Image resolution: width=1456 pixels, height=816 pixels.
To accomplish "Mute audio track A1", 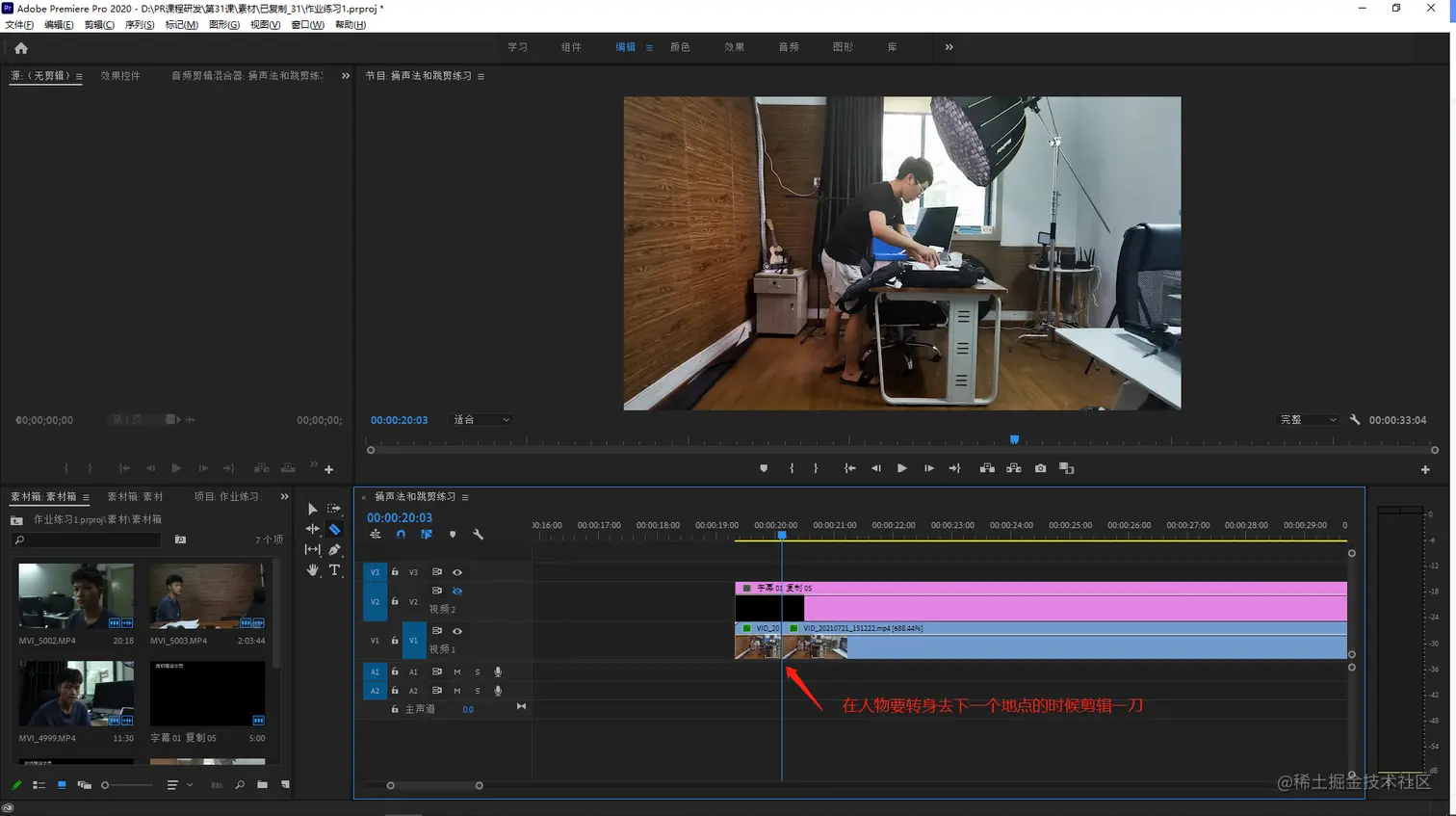I will click(456, 672).
